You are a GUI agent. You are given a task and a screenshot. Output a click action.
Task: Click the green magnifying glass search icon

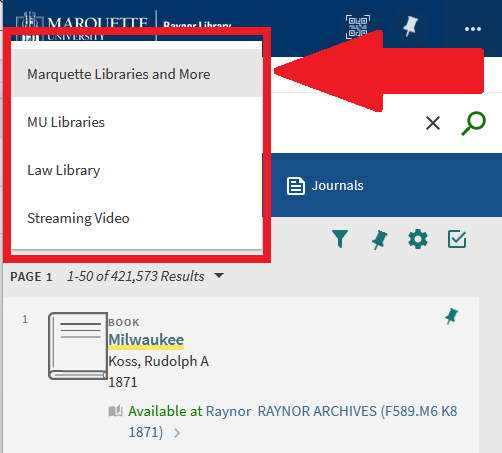click(473, 123)
